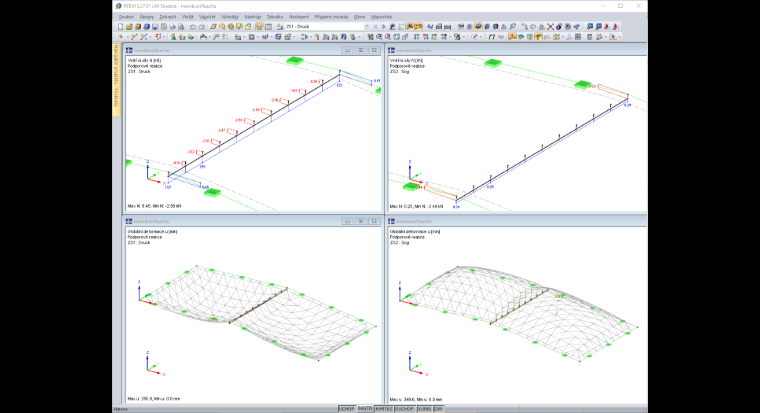Open the Okna menu
Image resolution: width=760 pixels, height=413 pixels.
click(x=359, y=16)
